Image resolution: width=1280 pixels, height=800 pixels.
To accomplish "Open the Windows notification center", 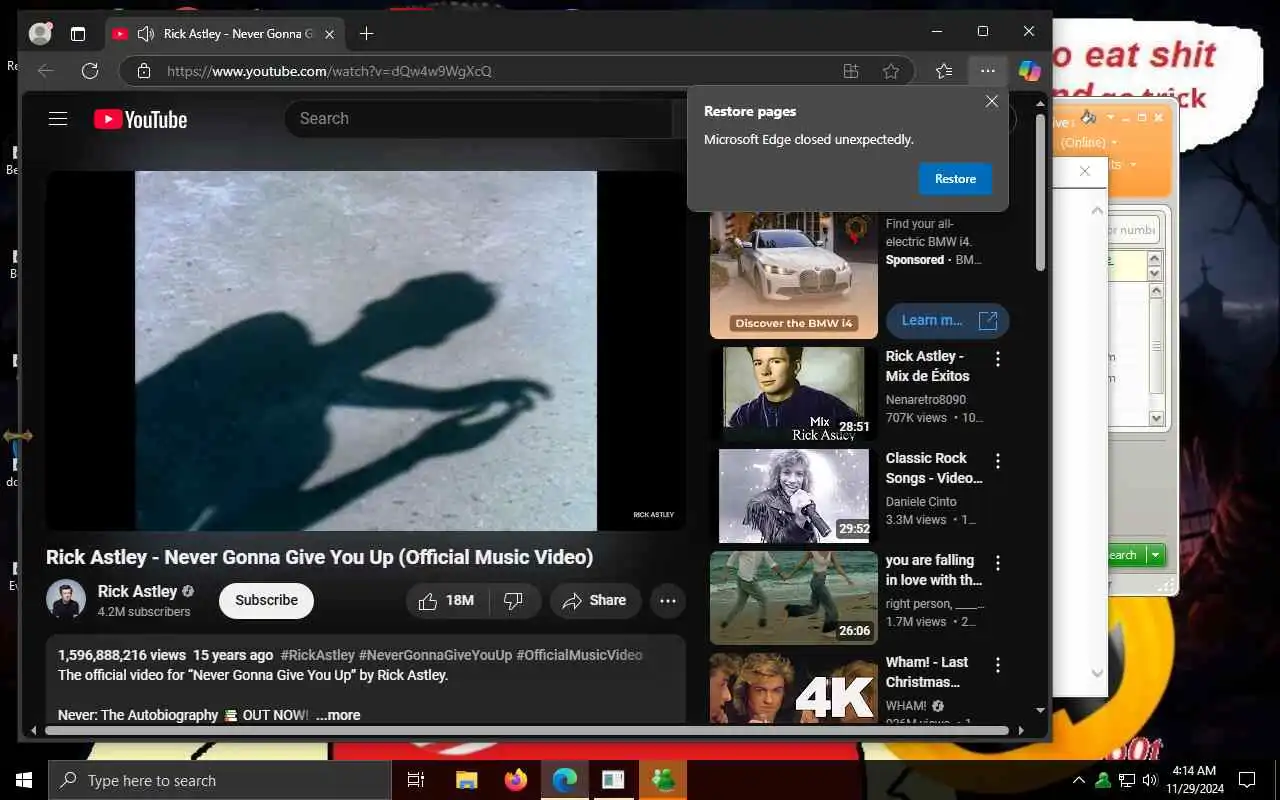I will [1247, 780].
